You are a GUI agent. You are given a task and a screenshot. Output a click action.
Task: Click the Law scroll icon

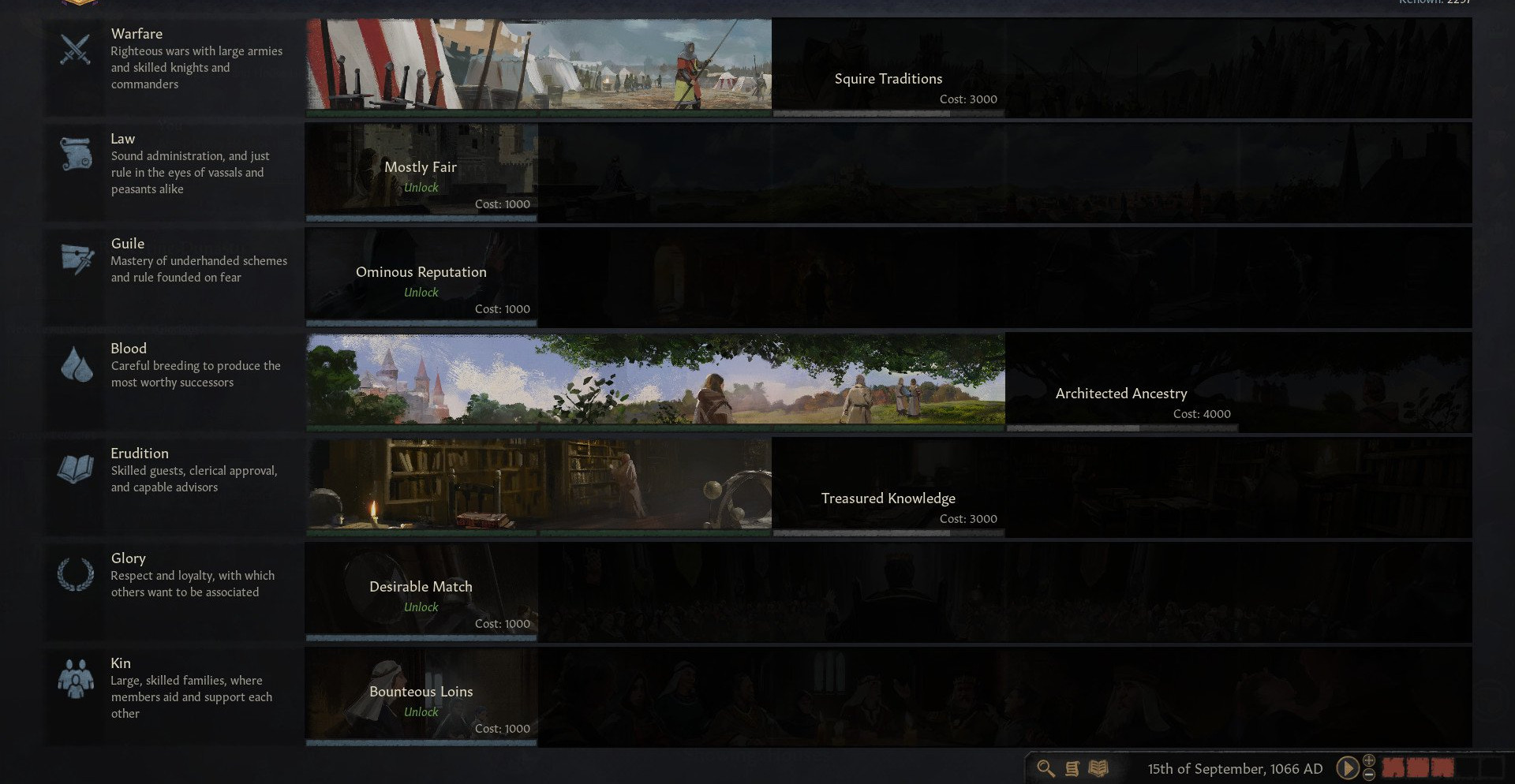[76, 154]
